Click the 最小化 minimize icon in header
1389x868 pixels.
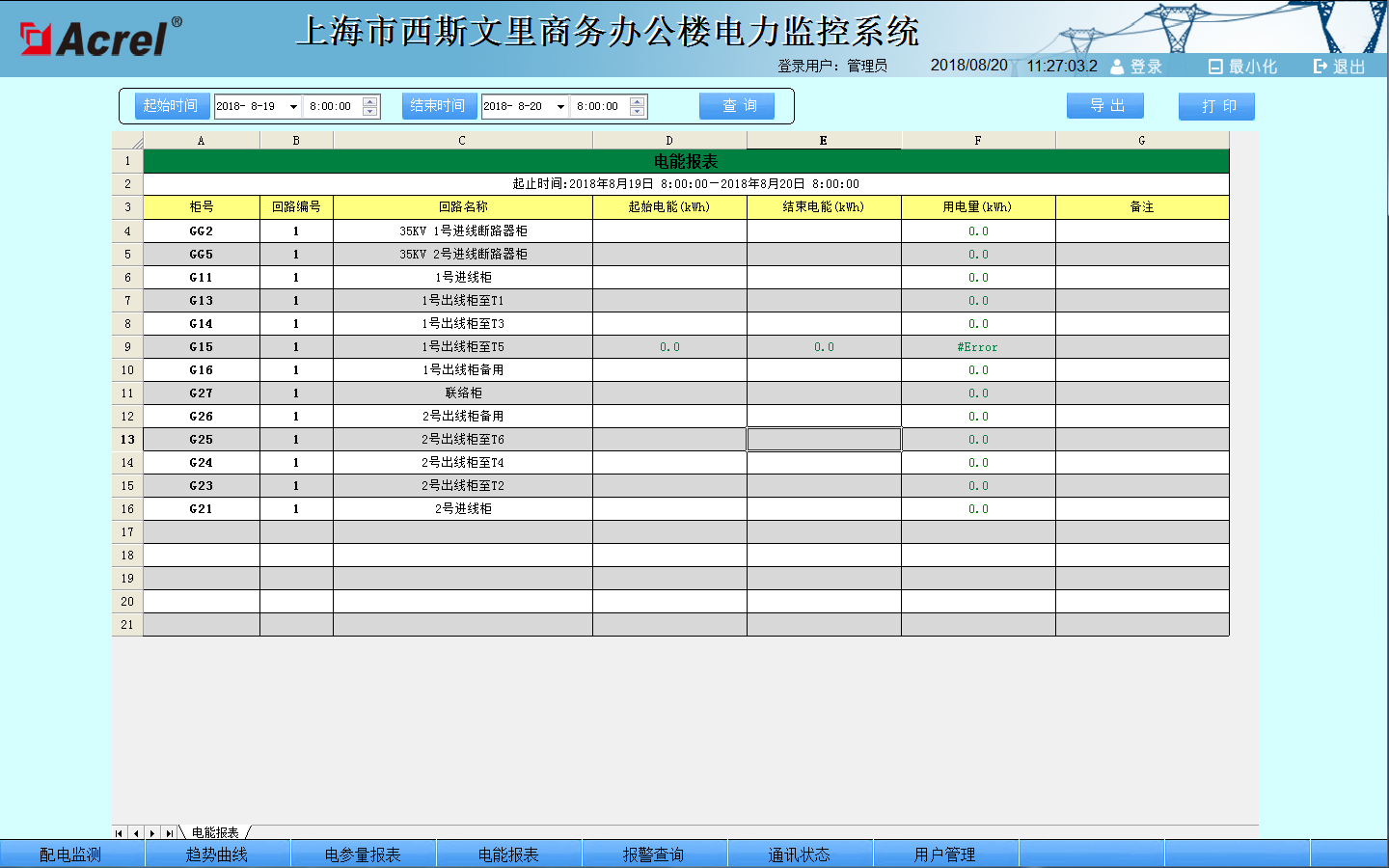1215,67
